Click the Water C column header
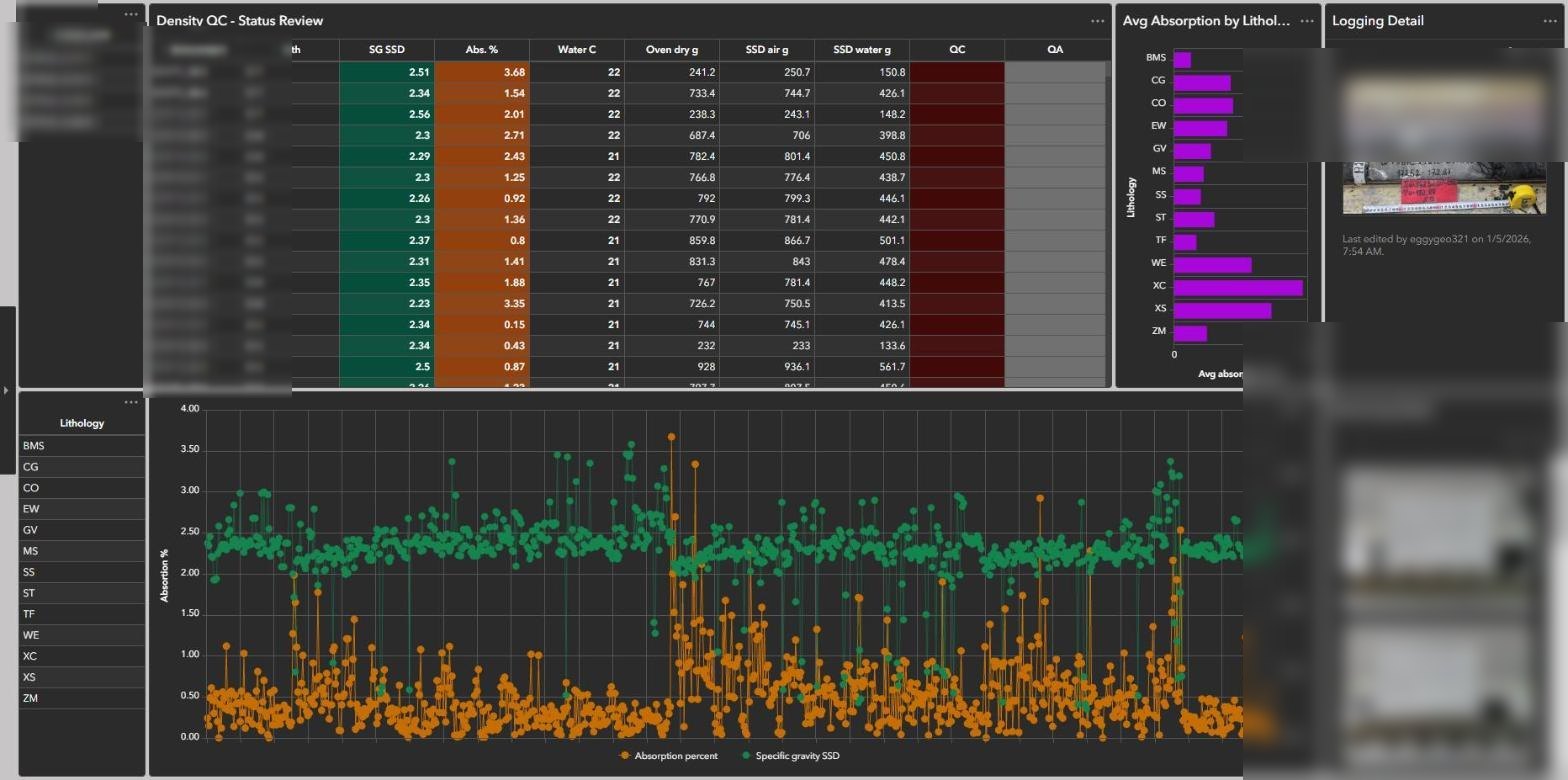The image size is (1568, 780). (x=577, y=50)
